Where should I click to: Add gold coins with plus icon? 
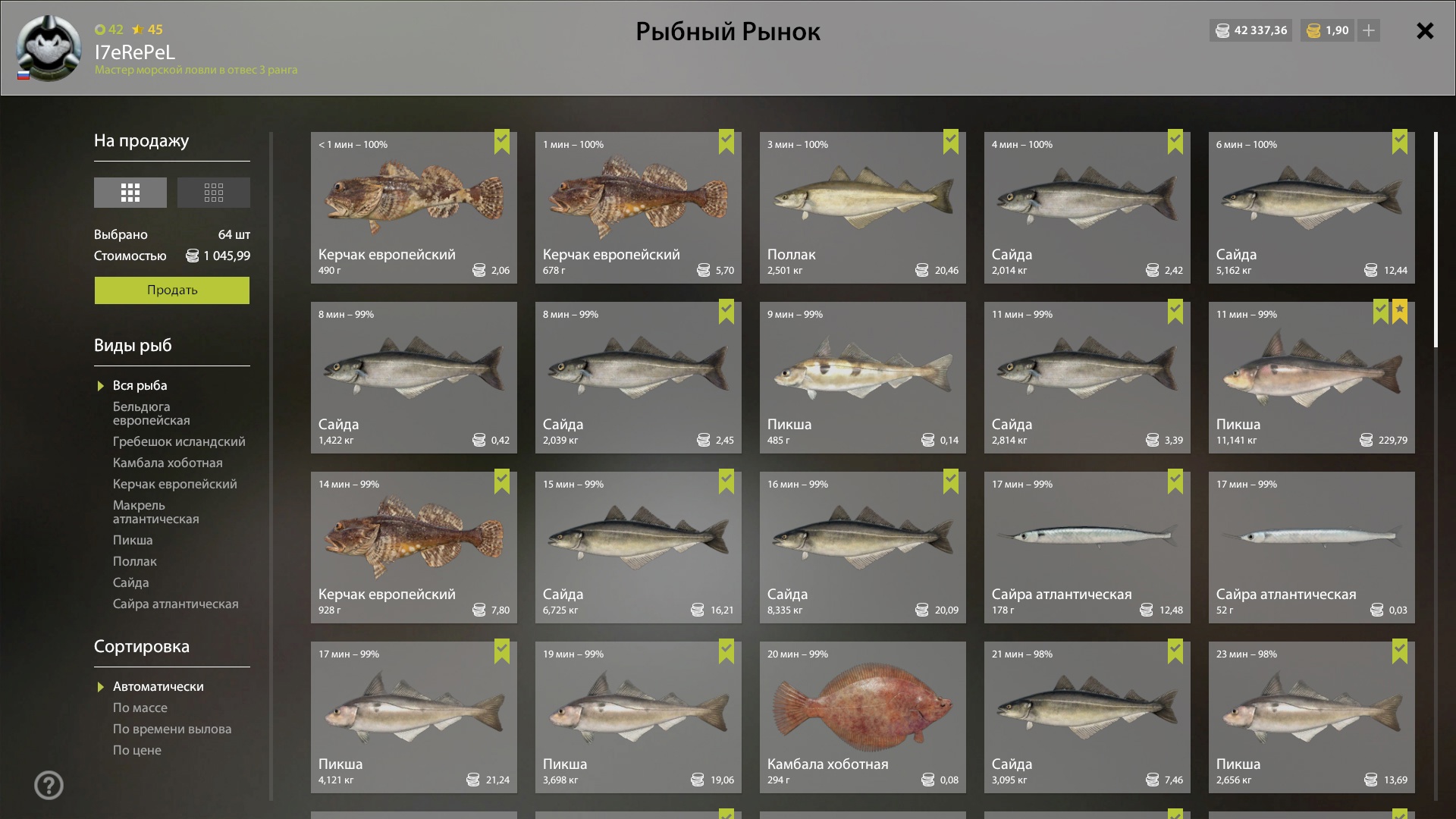1369,30
